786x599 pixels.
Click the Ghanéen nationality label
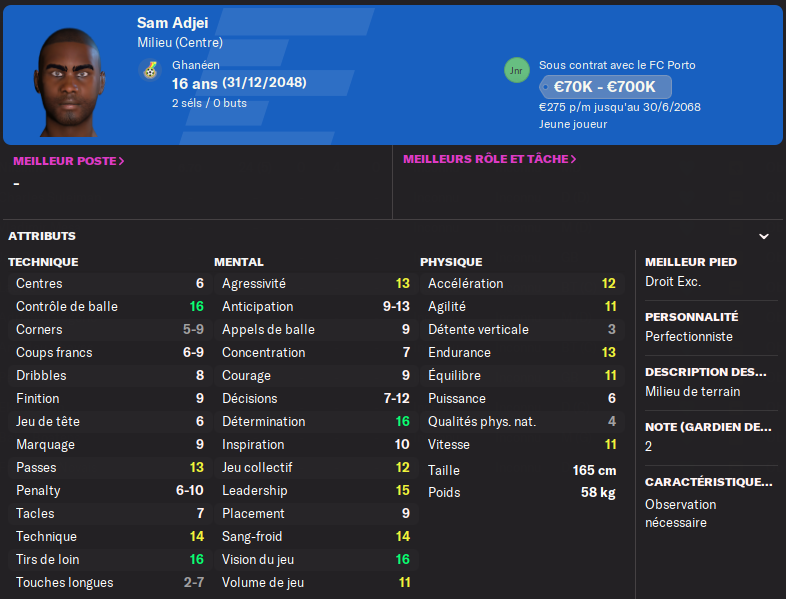point(195,65)
